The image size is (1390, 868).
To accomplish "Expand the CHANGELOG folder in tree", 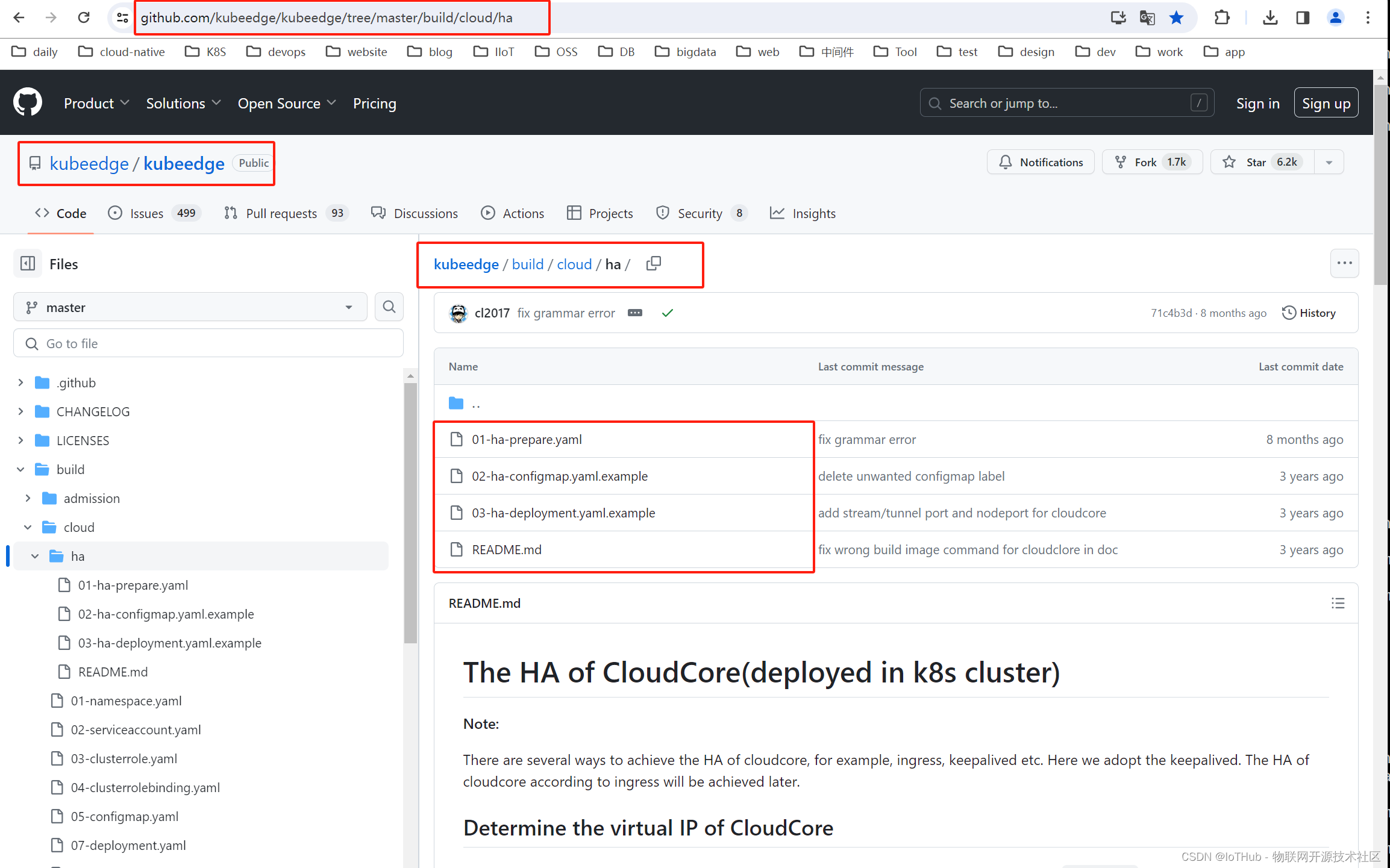I will tap(20, 411).
